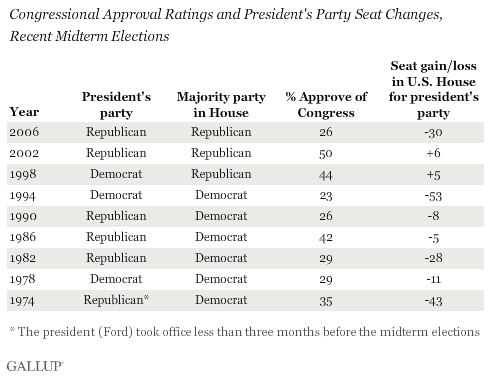Click the 1974 seat loss value -43
491x377 pixels.
coord(433,301)
